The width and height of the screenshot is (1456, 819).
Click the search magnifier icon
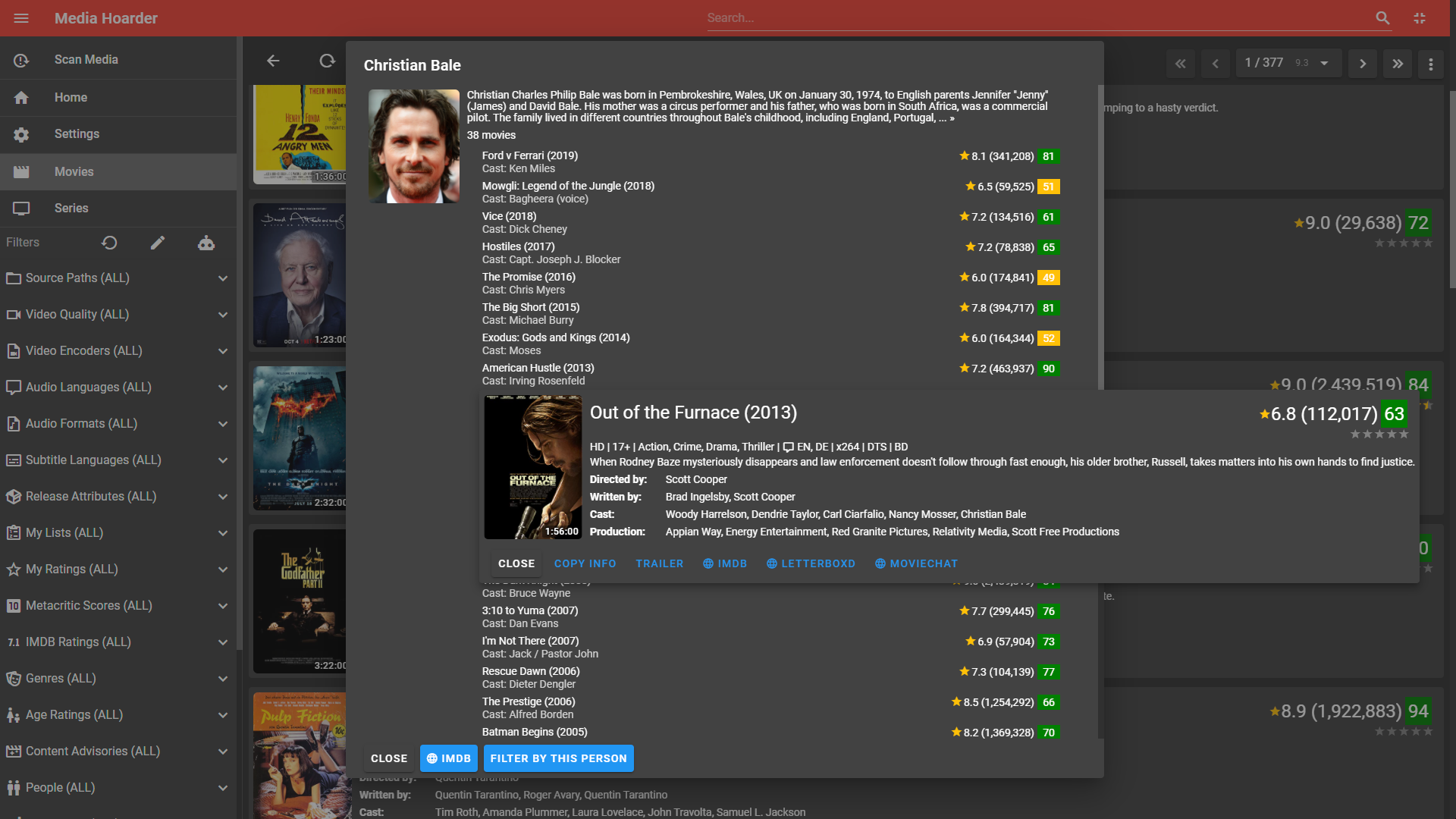(1382, 18)
